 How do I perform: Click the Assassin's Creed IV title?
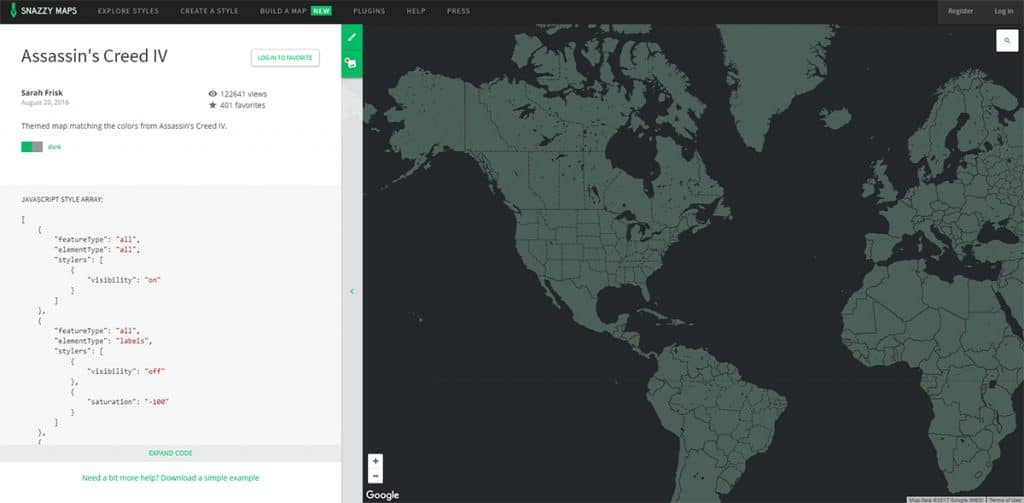pyautogui.click(x=94, y=56)
